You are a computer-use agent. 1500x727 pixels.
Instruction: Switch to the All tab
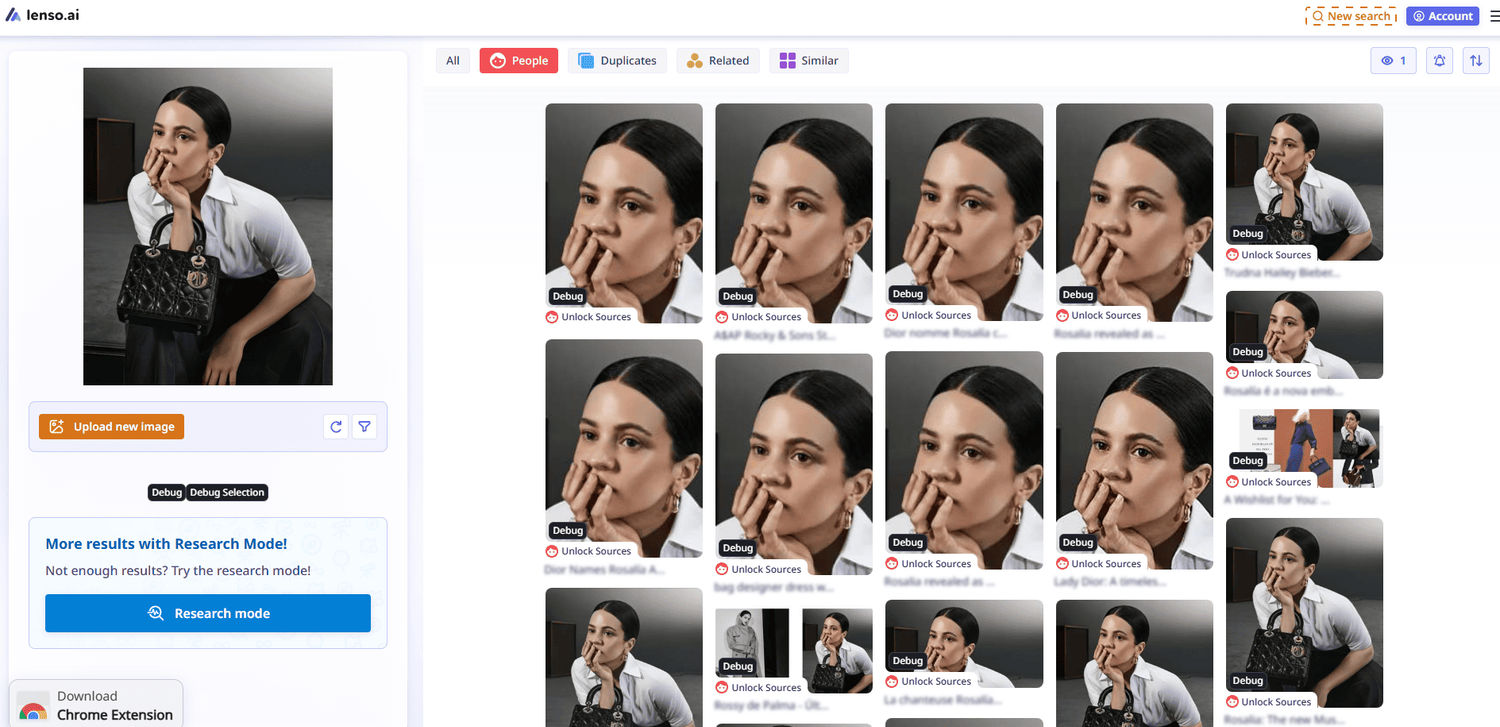(x=453, y=61)
